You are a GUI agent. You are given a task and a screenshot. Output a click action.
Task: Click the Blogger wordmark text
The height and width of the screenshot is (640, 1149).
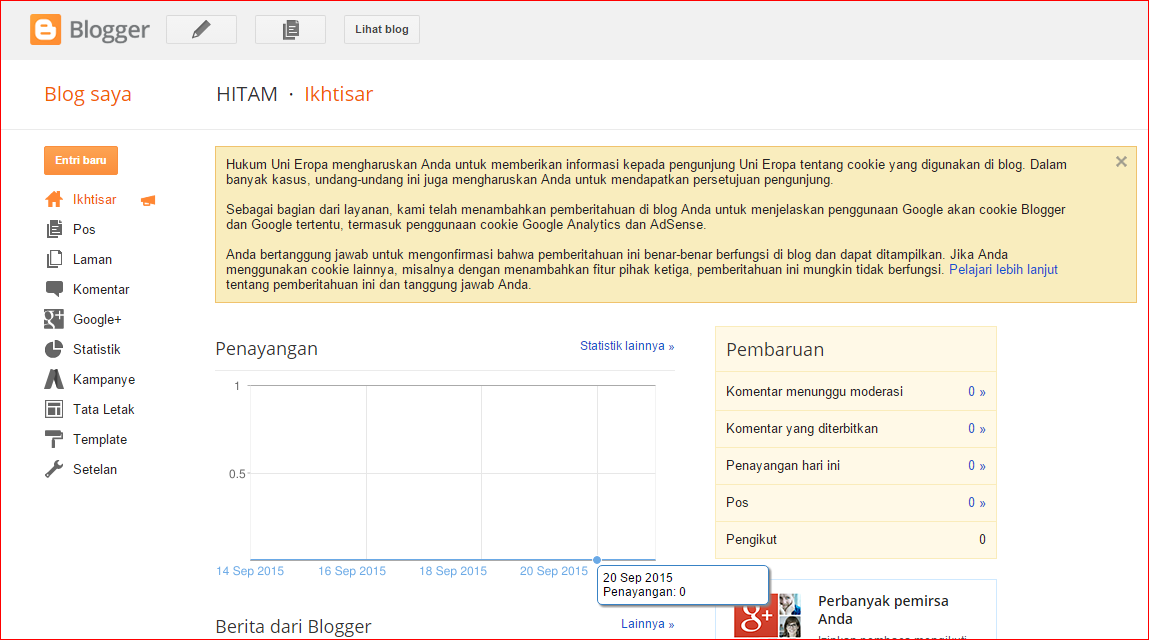click(x=109, y=30)
